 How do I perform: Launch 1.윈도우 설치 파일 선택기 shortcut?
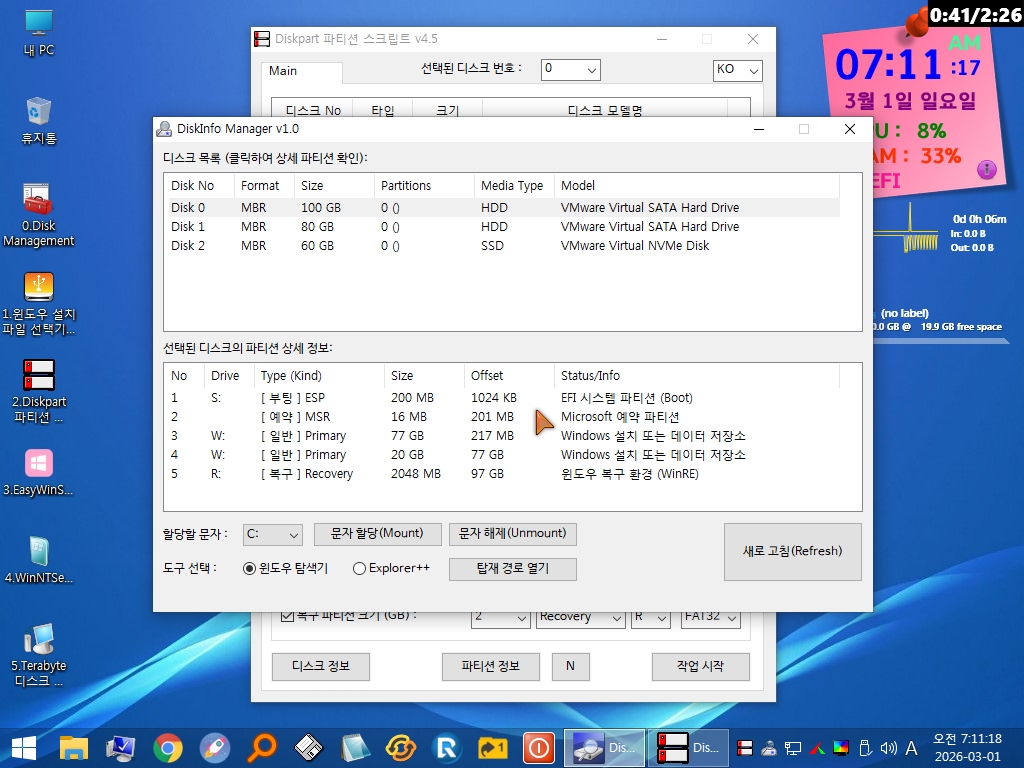[x=39, y=304]
